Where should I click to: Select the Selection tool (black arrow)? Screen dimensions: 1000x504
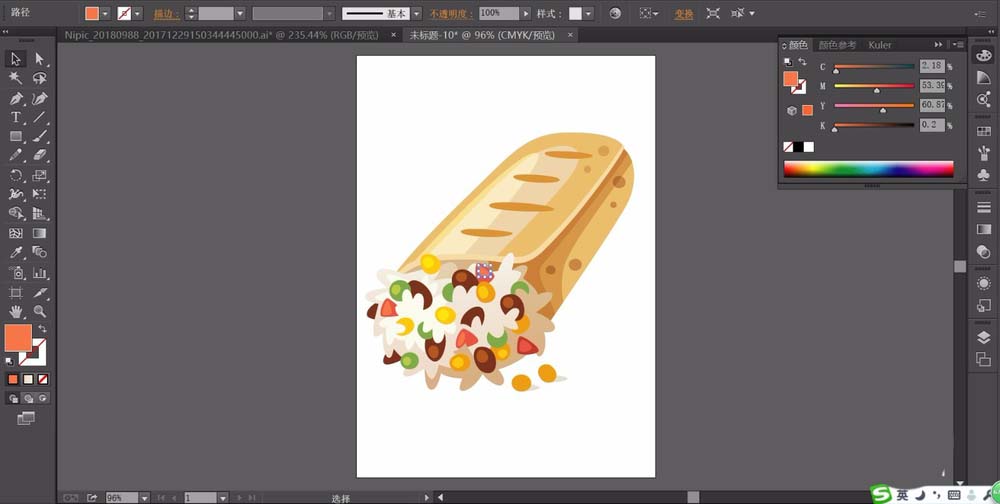(x=16, y=59)
